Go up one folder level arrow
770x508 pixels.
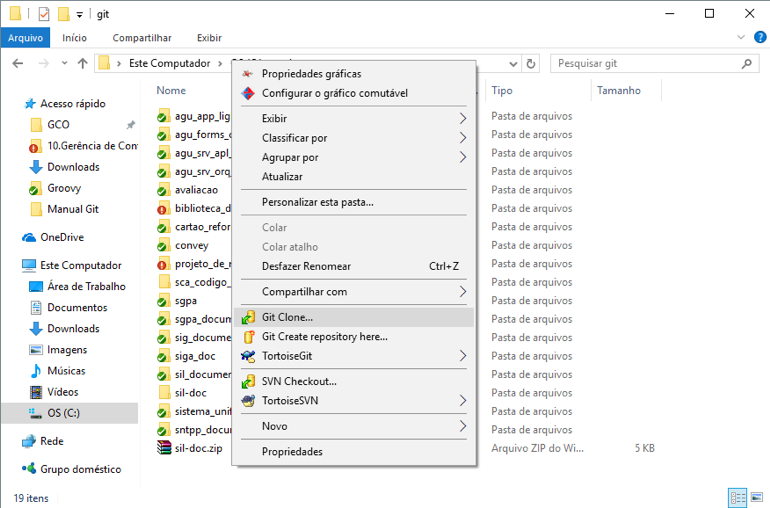pyautogui.click(x=82, y=63)
